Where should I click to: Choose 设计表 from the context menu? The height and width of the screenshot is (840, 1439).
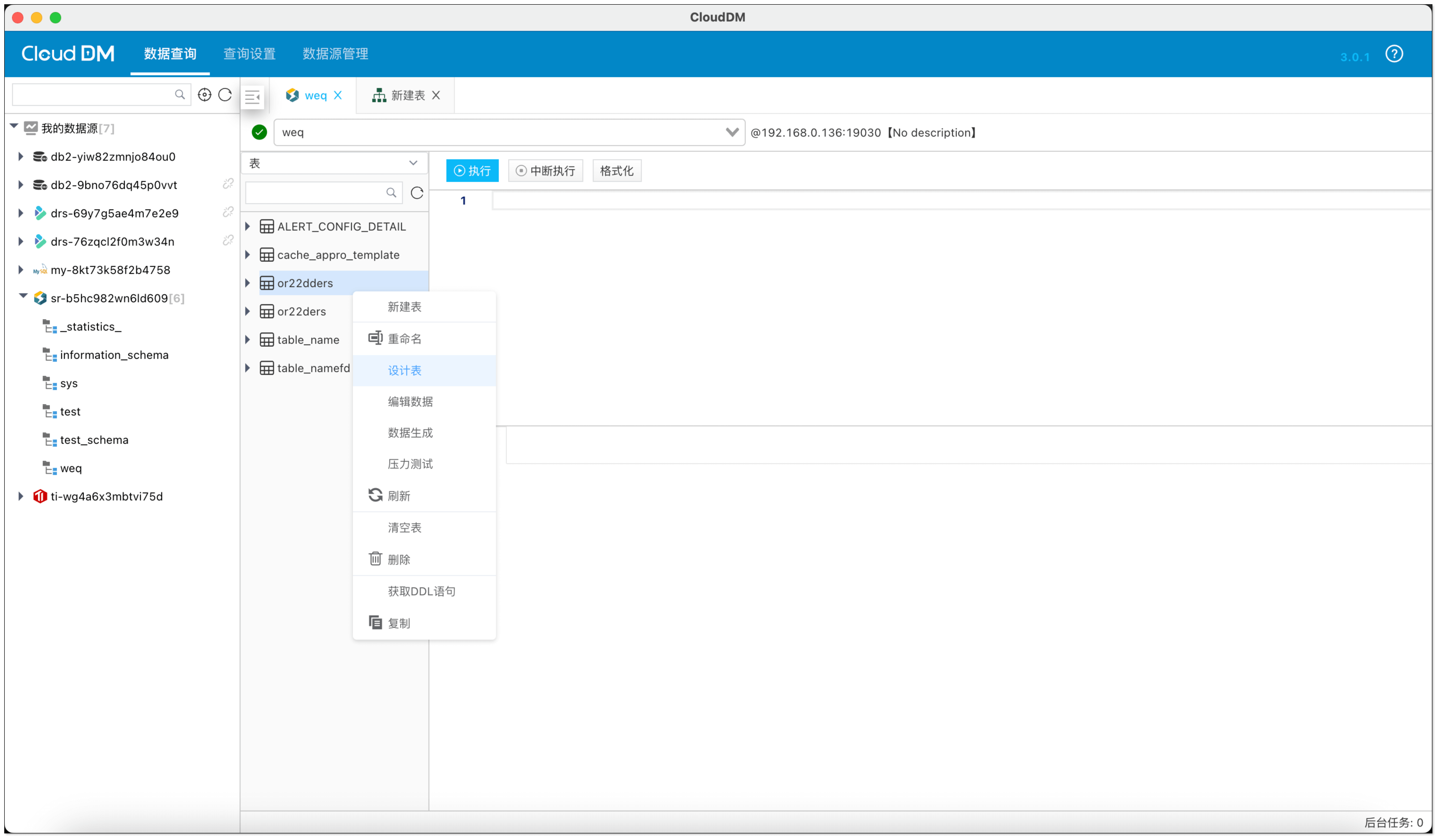(424, 371)
